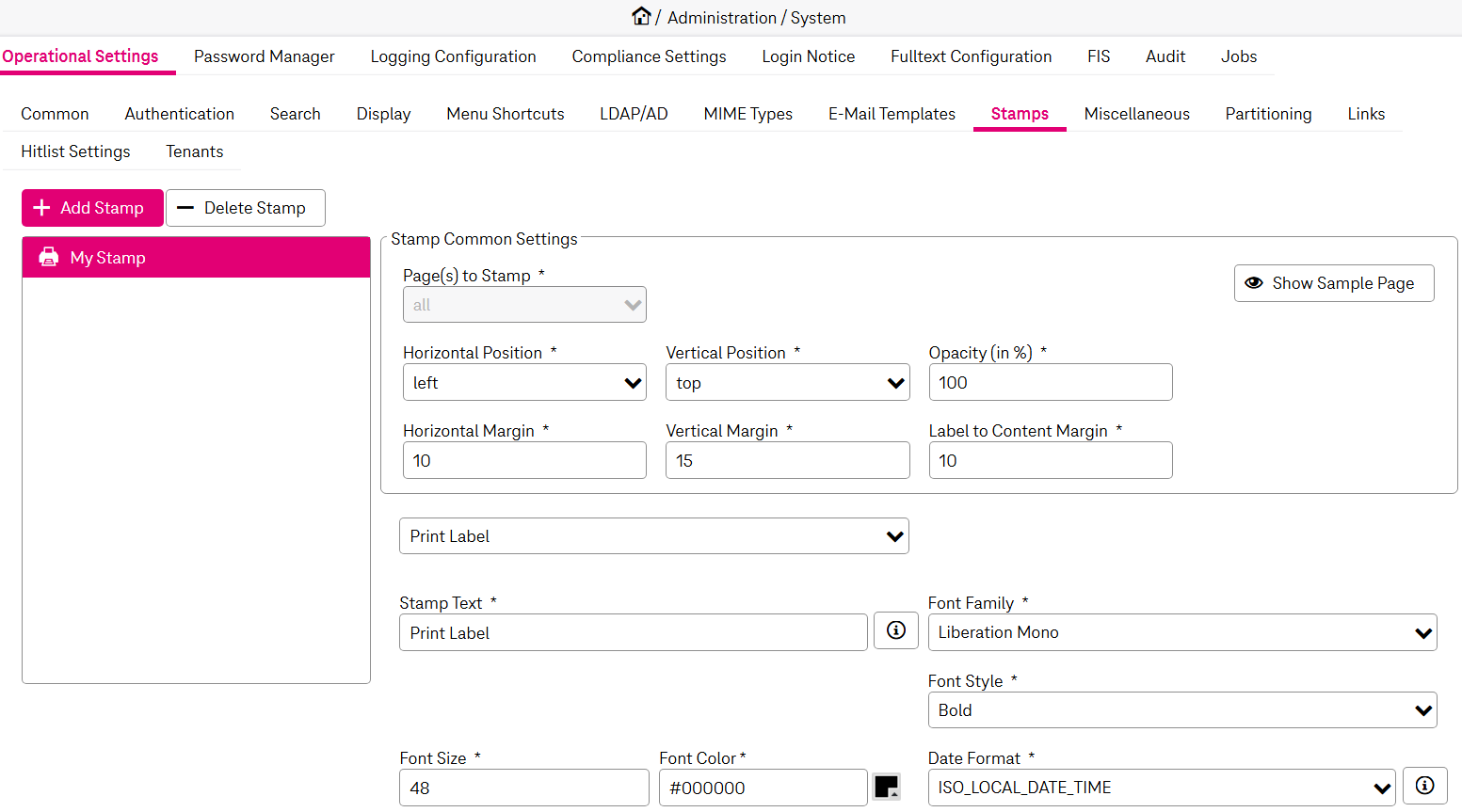Open the Vertical Position dropdown
Viewport: 1462px width, 812px height.
[787, 383]
